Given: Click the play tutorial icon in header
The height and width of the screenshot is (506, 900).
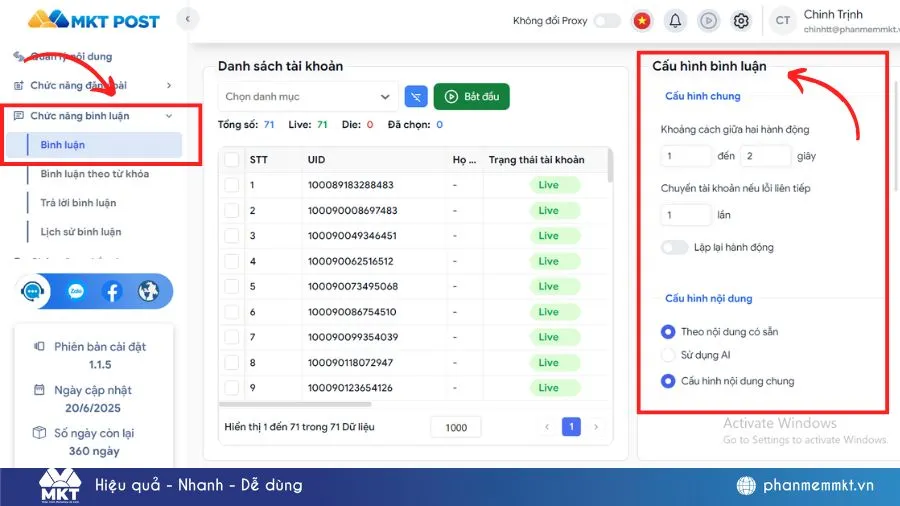Looking at the screenshot, I should pos(708,21).
